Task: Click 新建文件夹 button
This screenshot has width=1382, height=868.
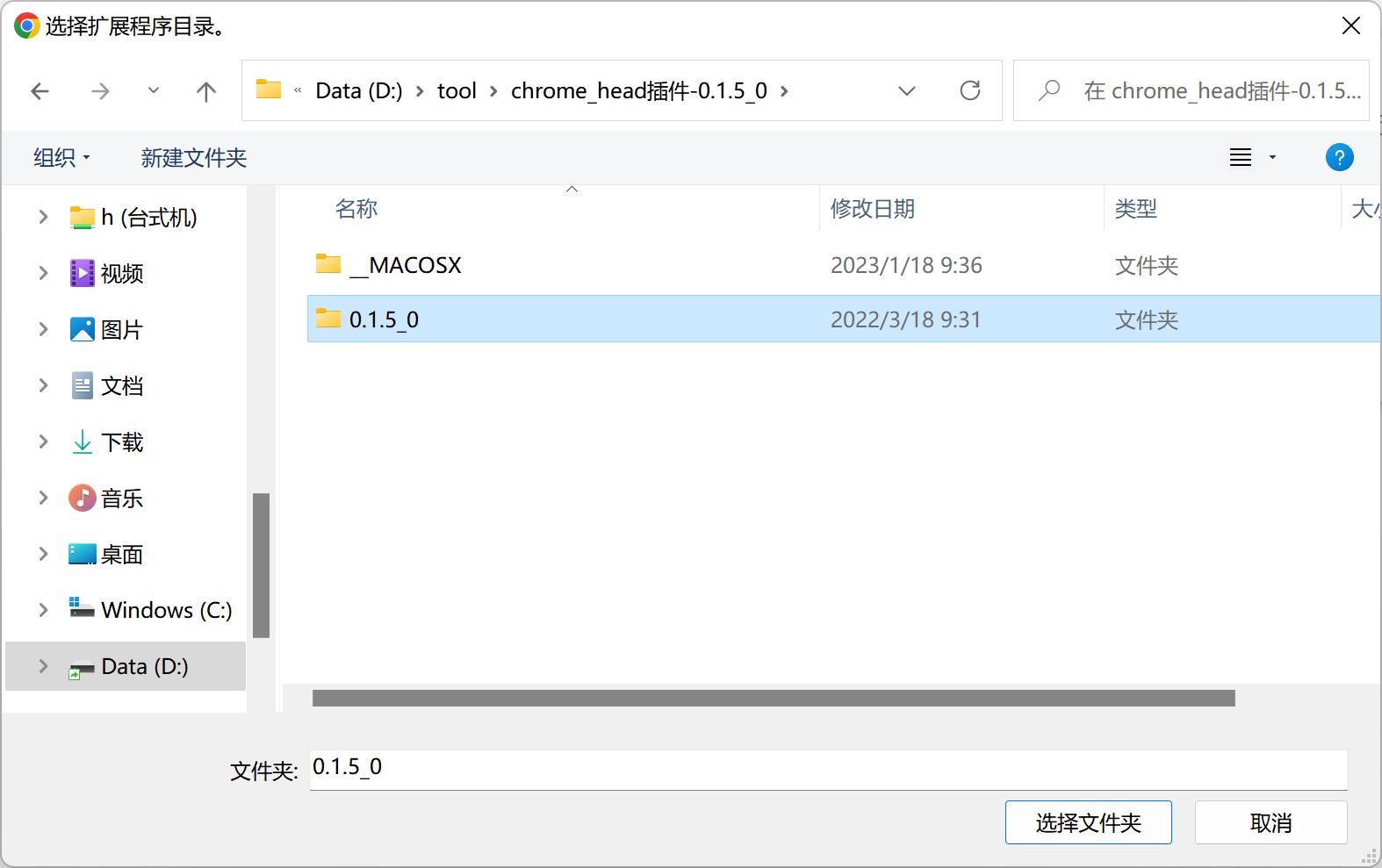Action: click(x=194, y=158)
